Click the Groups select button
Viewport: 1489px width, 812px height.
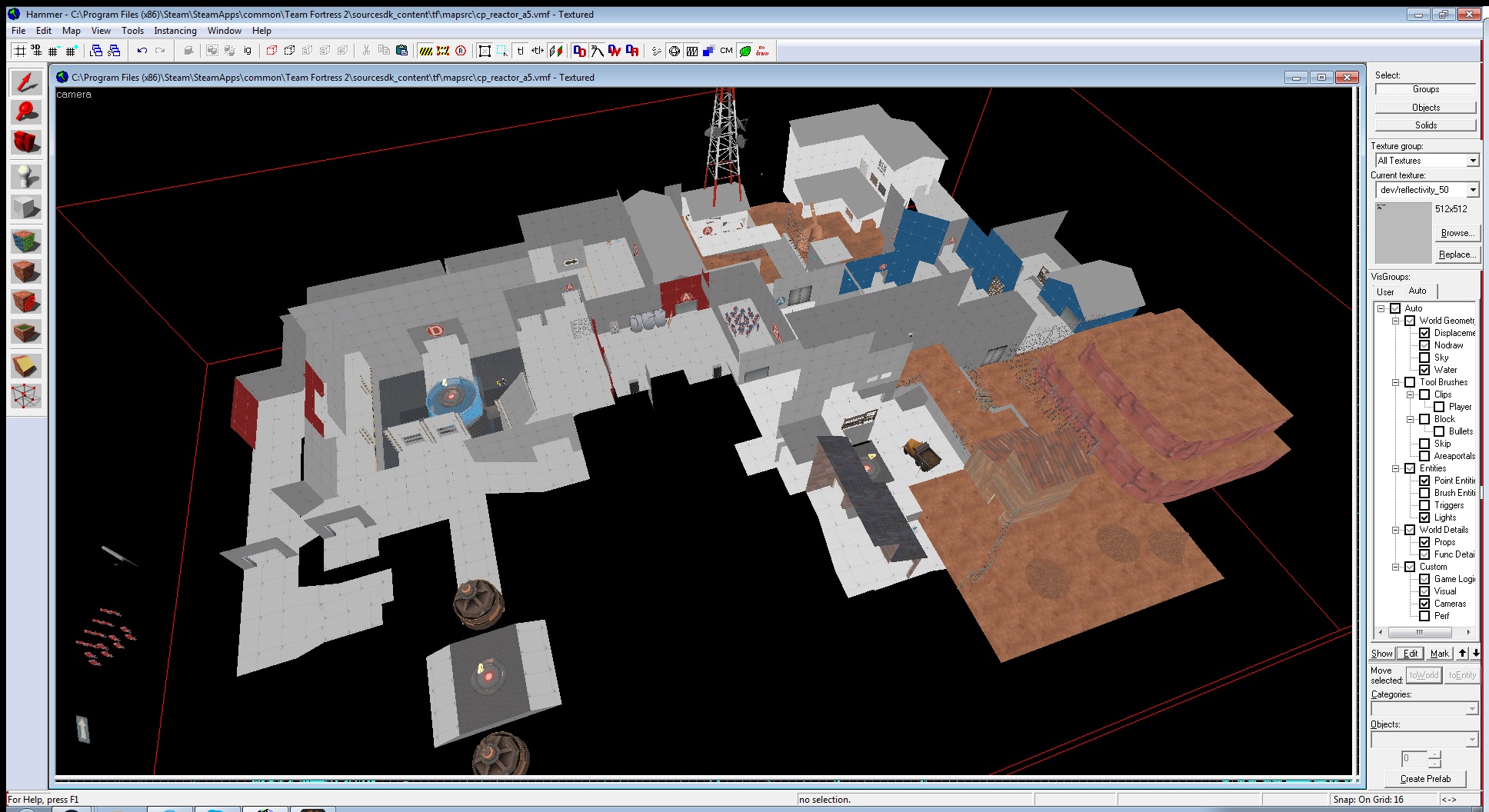(x=1425, y=89)
